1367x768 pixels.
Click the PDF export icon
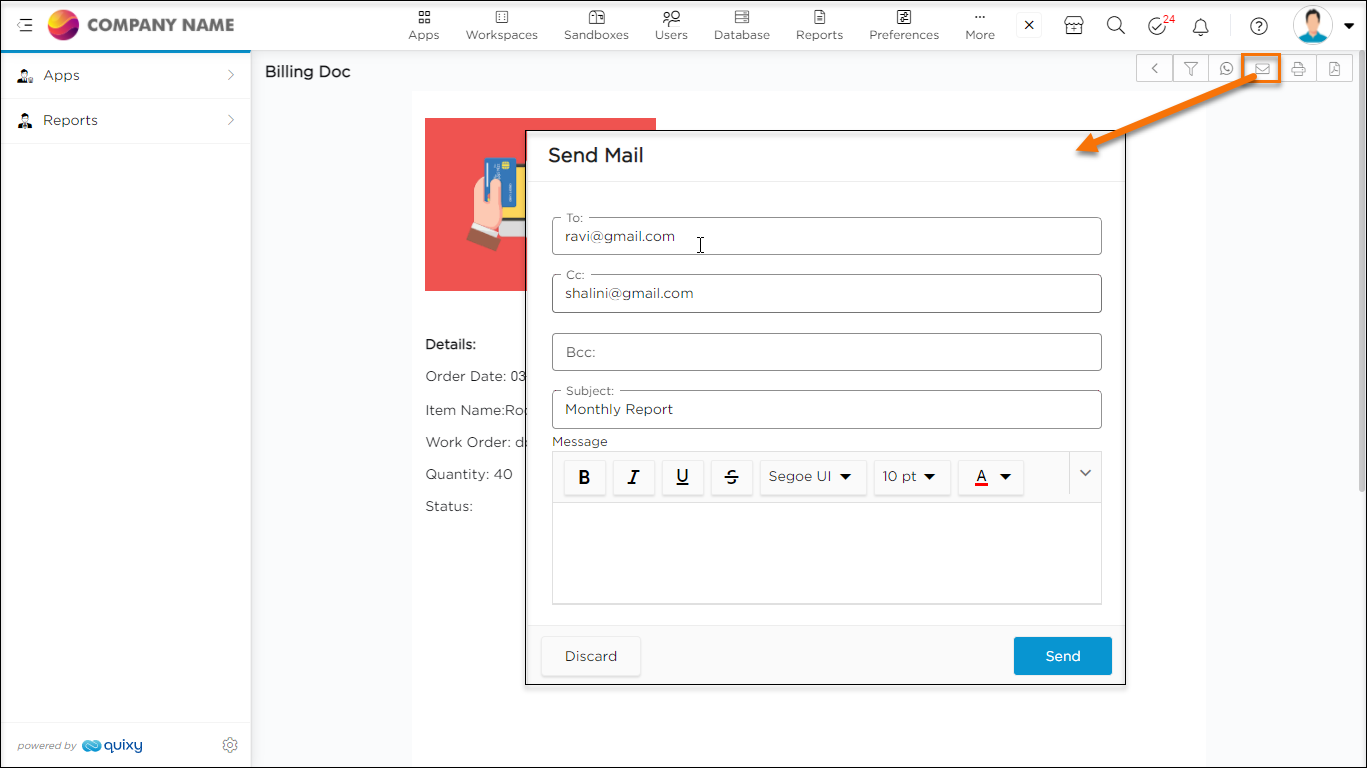click(1334, 69)
